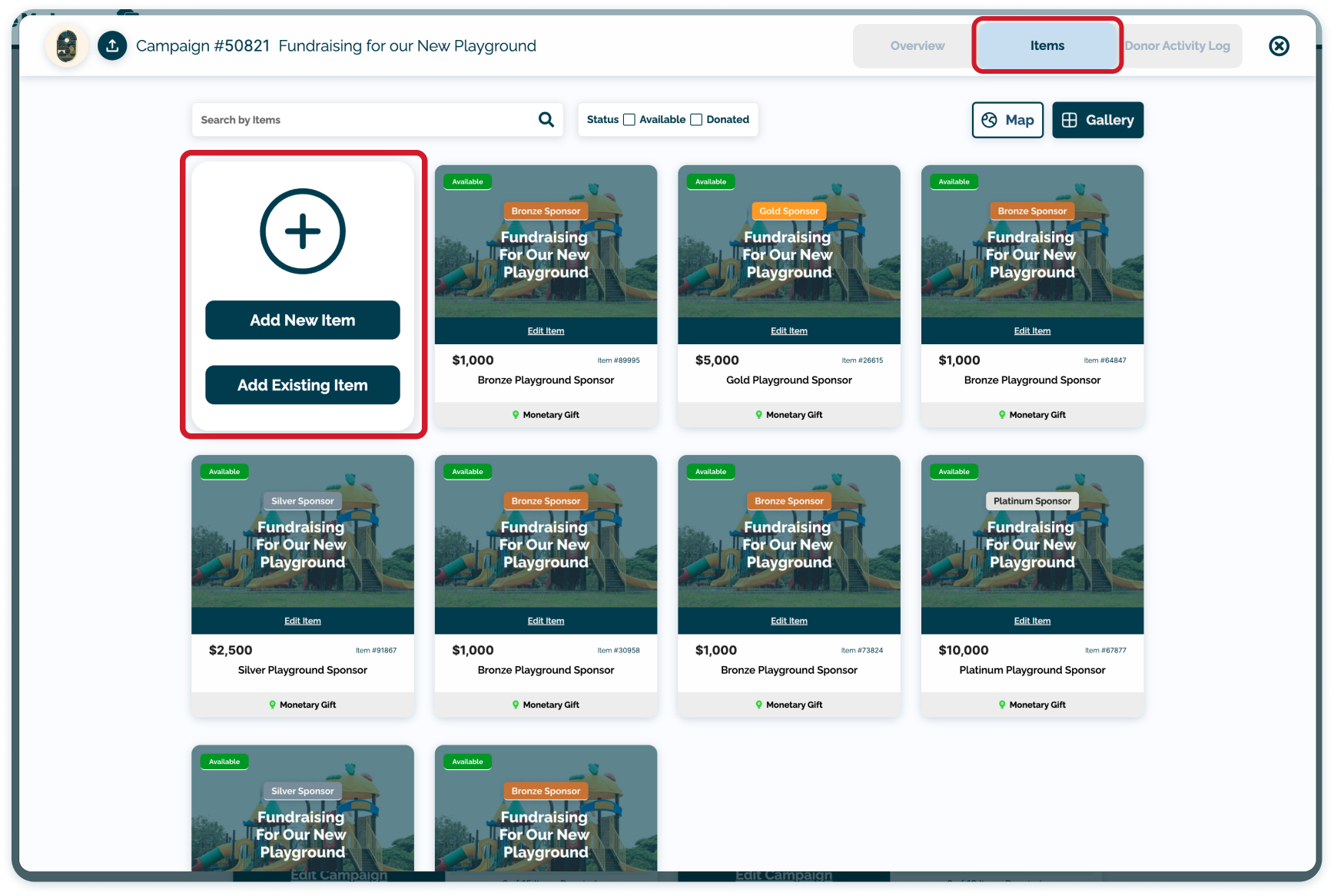The image size is (1334, 896).
Task: Select the Items tab
Action: (1047, 46)
